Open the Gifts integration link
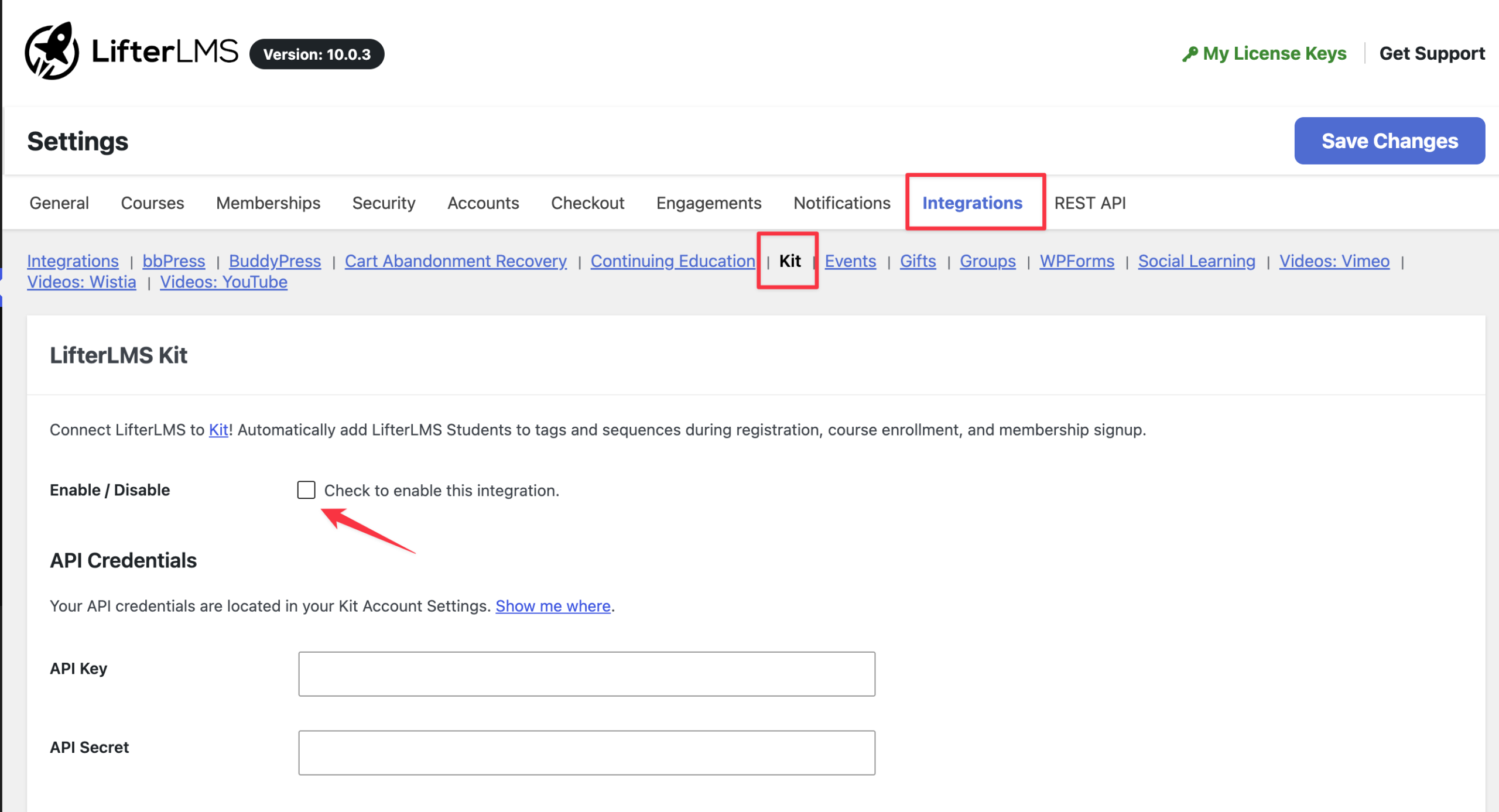 (x=918, y=261)
